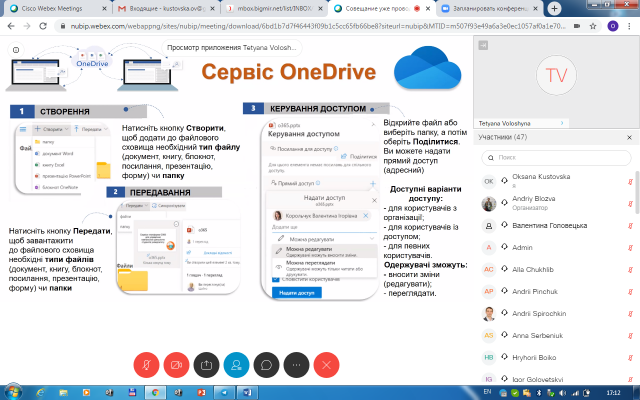Click Andriy Blozva muted mic icon
Viewport: 640px width, 400px height.
tap(630, 204)
